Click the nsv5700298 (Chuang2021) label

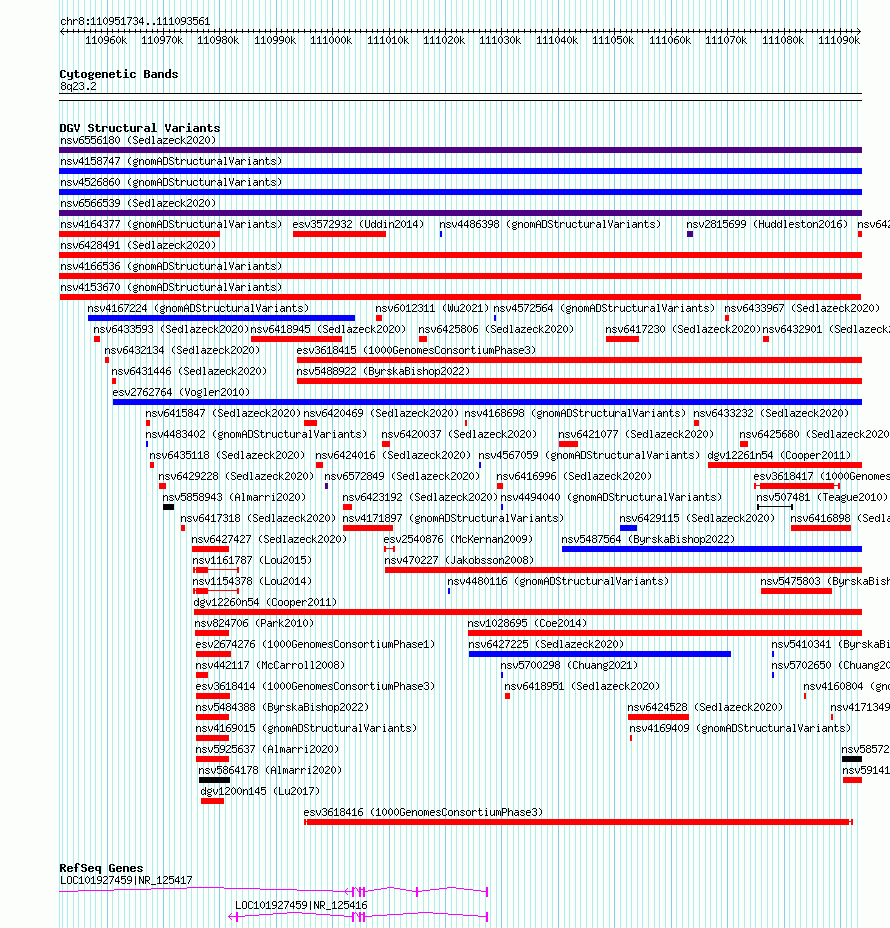click(569, 665)
